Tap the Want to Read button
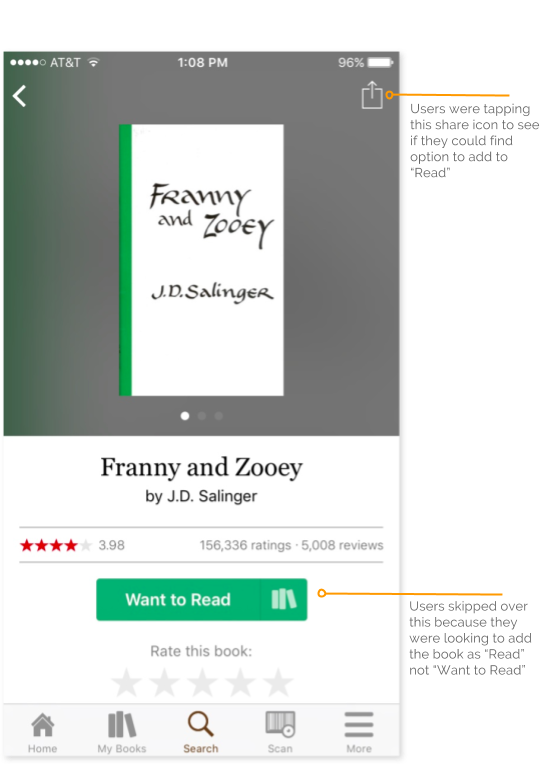Screen dimensions: 555x778 tap(179, 599)
